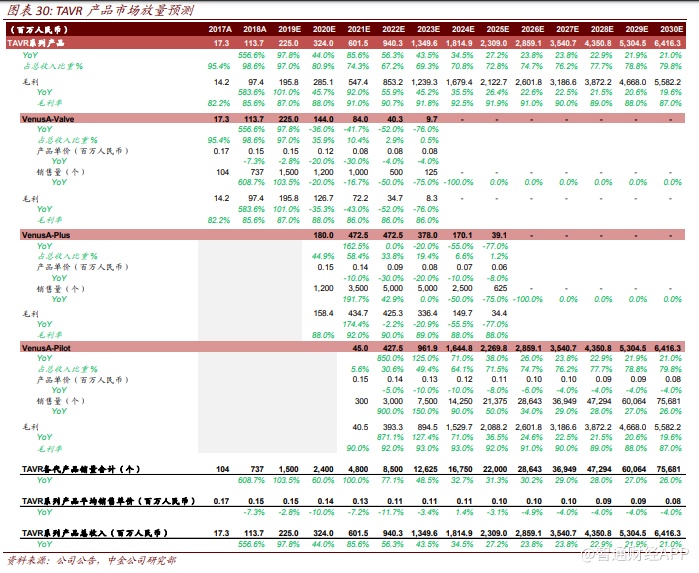
Task: Select VenusA-Pilot 2025E revenue value 2,269.8
Action: [x=494, y=348]
